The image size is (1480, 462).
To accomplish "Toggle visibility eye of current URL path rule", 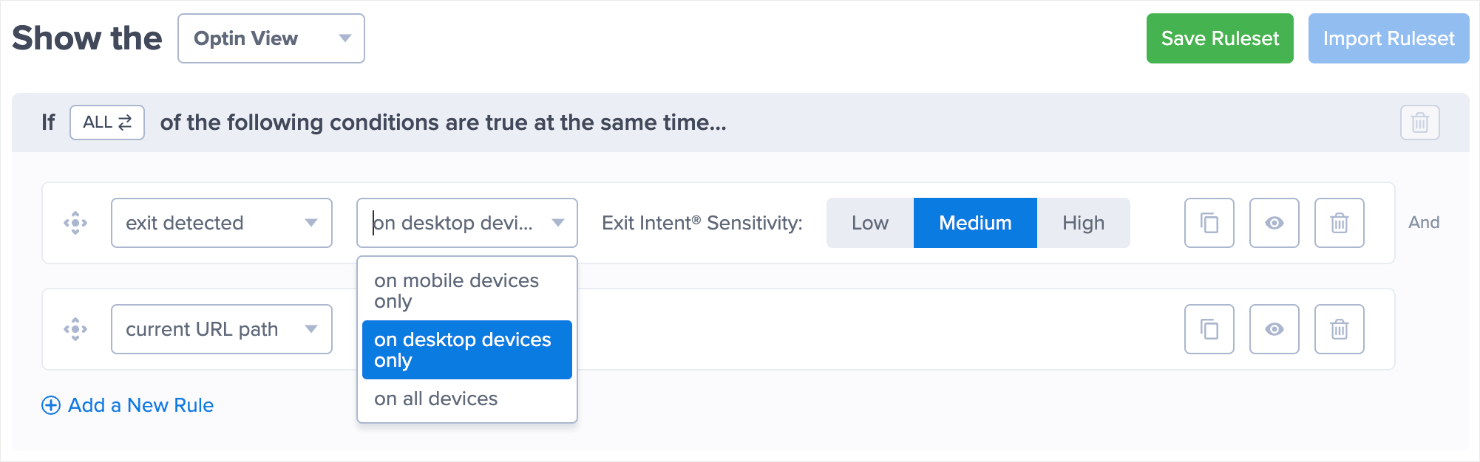I will tap(1274, 329).
